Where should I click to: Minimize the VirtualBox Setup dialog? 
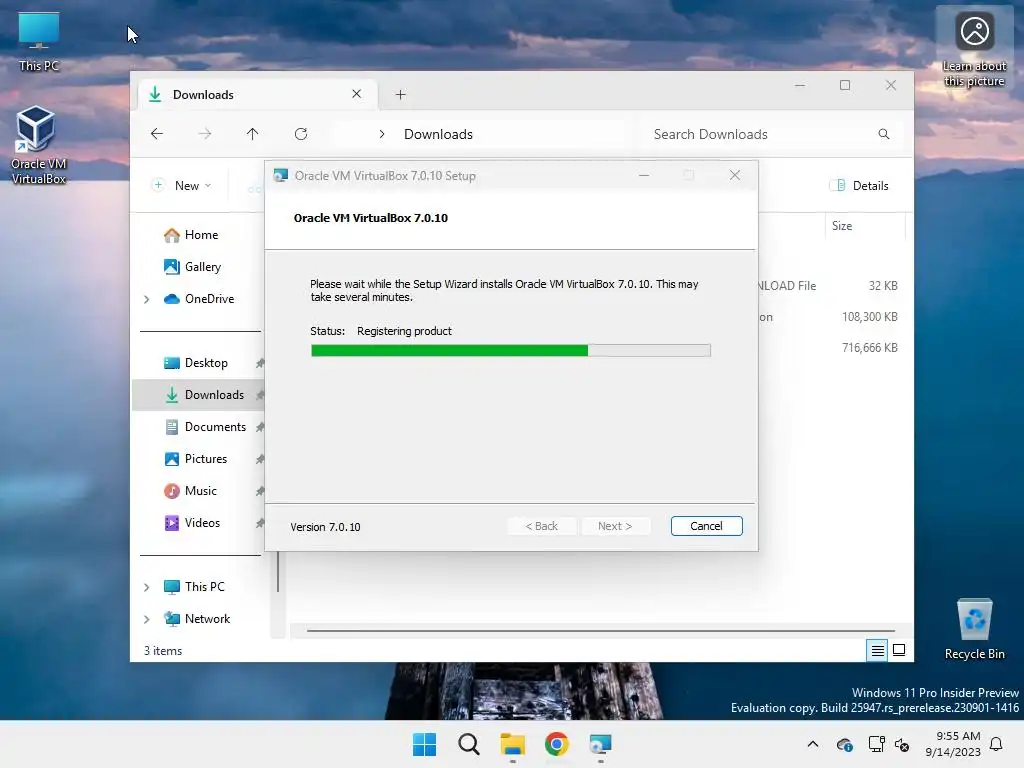[644, 175]
